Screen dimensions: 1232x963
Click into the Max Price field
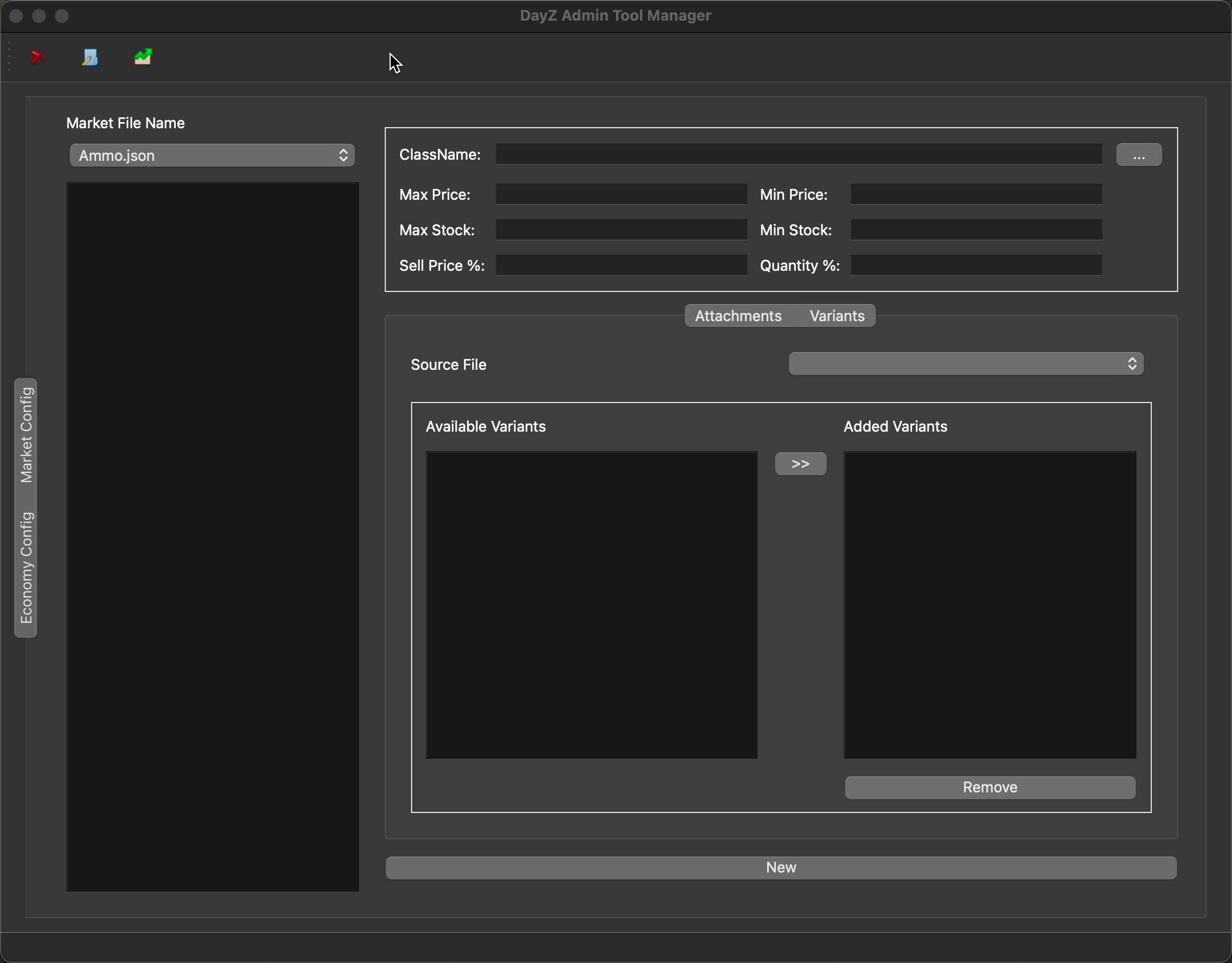[x=621, y=195]
